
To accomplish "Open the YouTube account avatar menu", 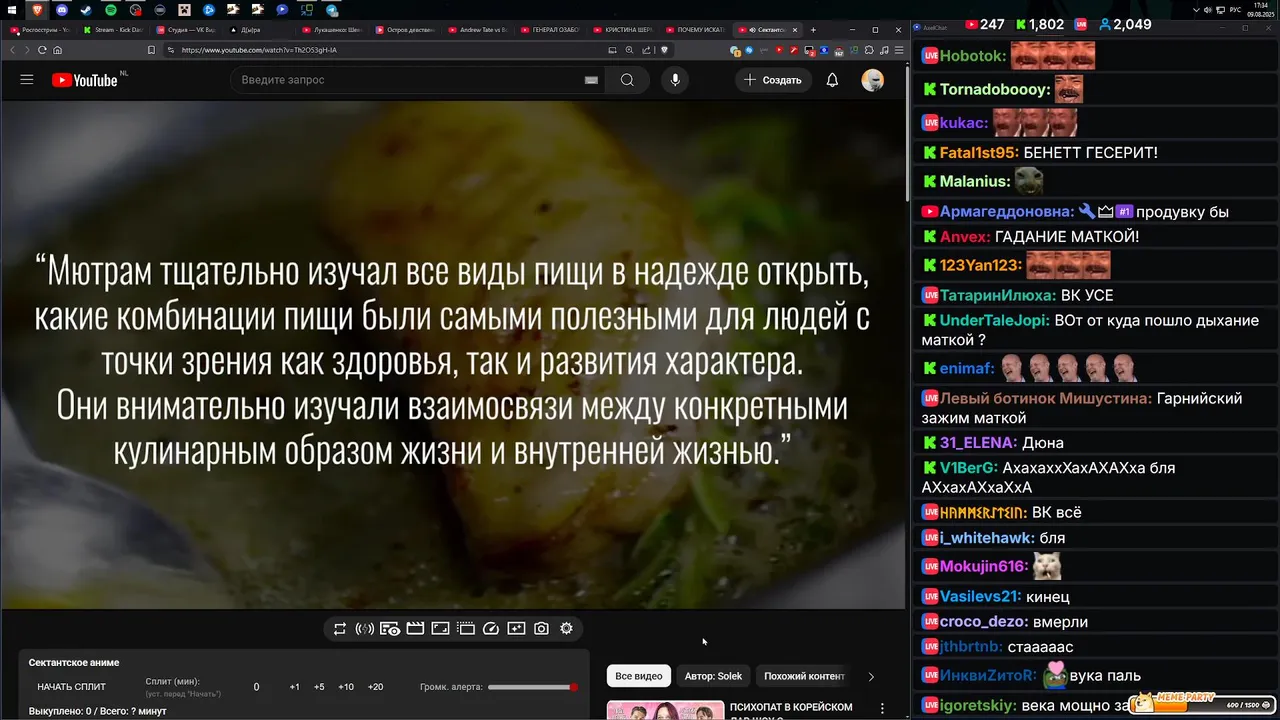I will coord(873,80).
